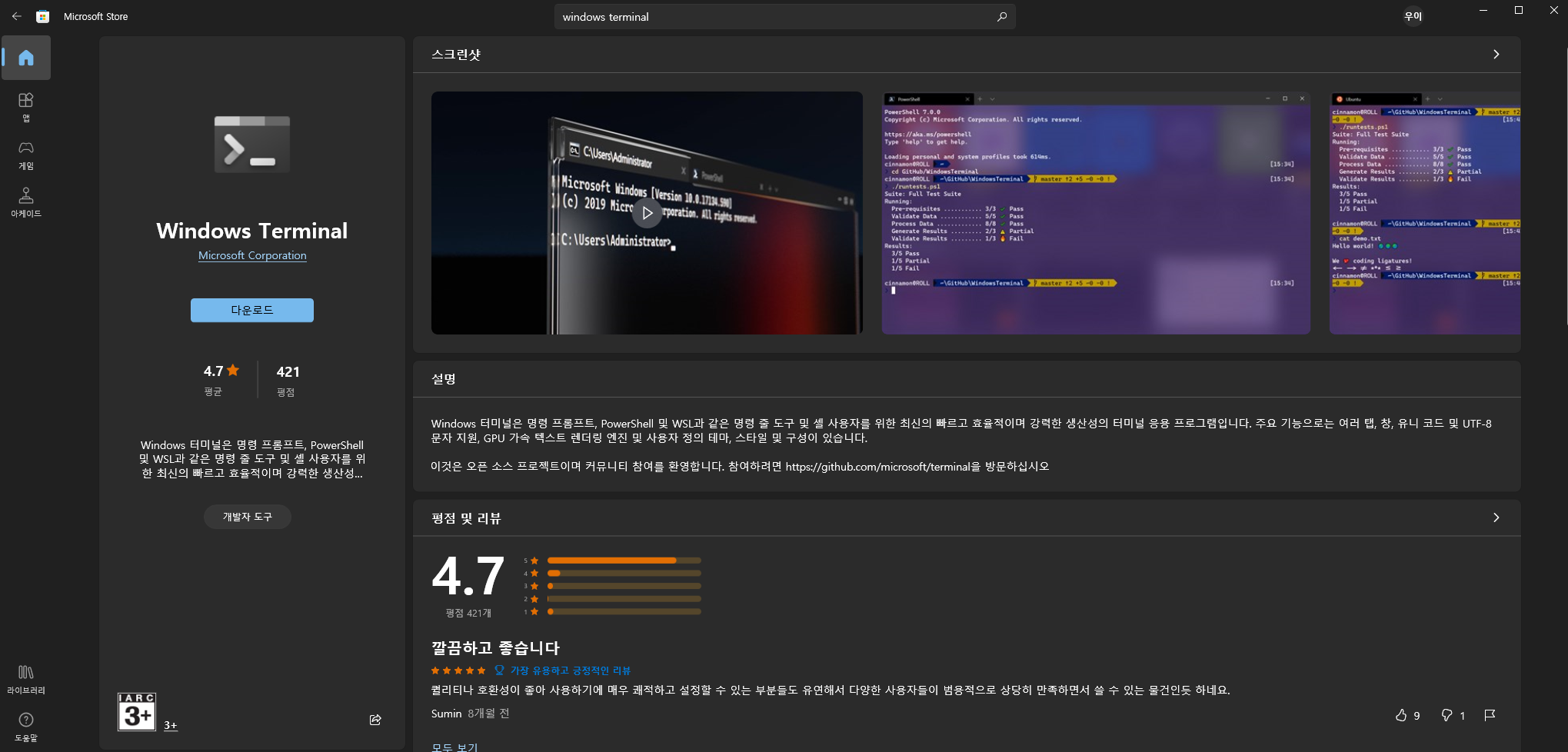Play the Windows Terminal promo video
1568x752 pixels.
[x=647, y=213]
